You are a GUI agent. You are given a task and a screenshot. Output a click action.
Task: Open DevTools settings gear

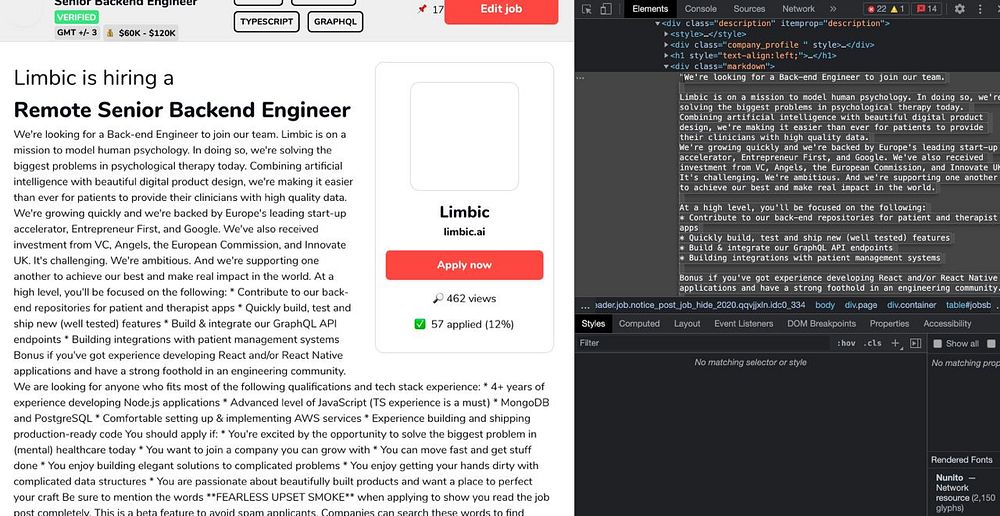pos(960,9)
